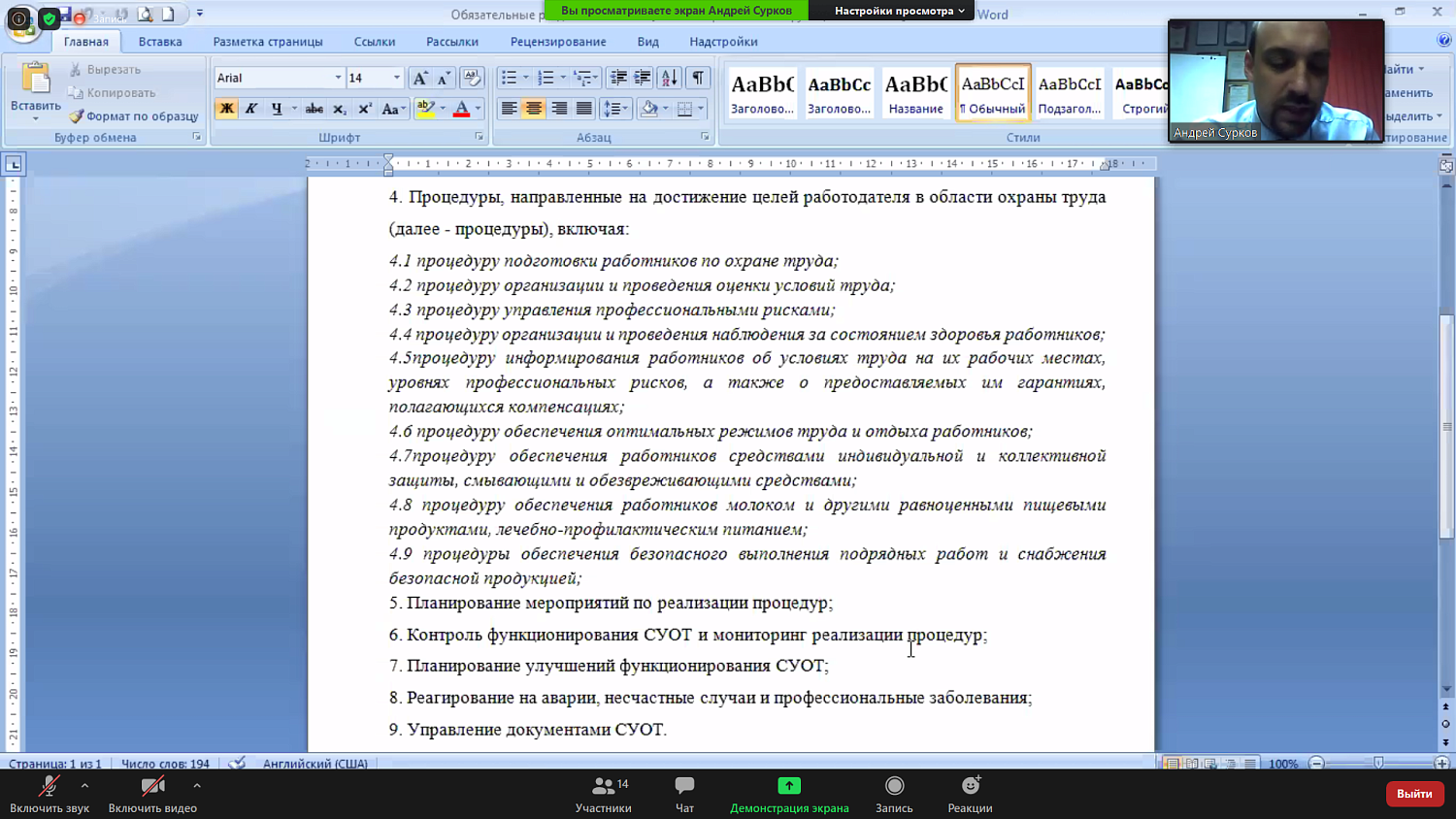Expand the Font (Шрифт) dialog launcher
1456x819 pixels.
tap(479, 137)
